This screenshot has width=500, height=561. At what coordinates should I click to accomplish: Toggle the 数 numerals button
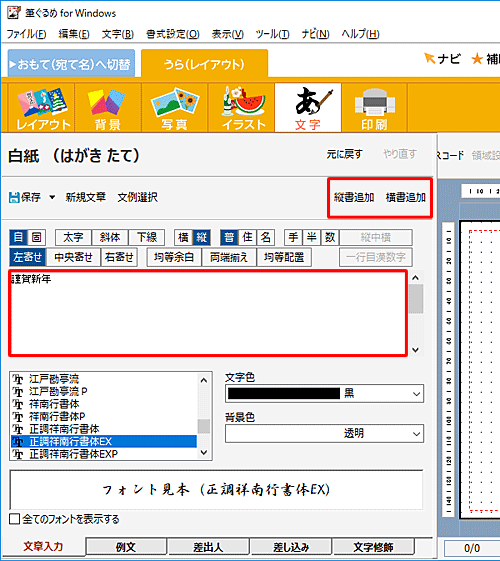click(x=330, y=237)
